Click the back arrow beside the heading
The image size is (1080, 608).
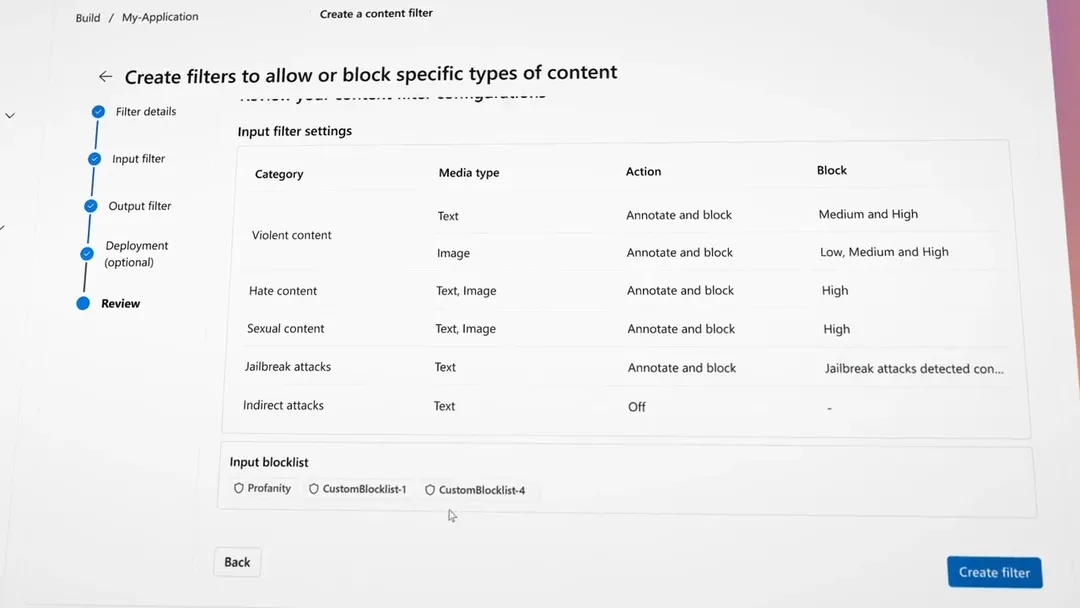[105, 76]
